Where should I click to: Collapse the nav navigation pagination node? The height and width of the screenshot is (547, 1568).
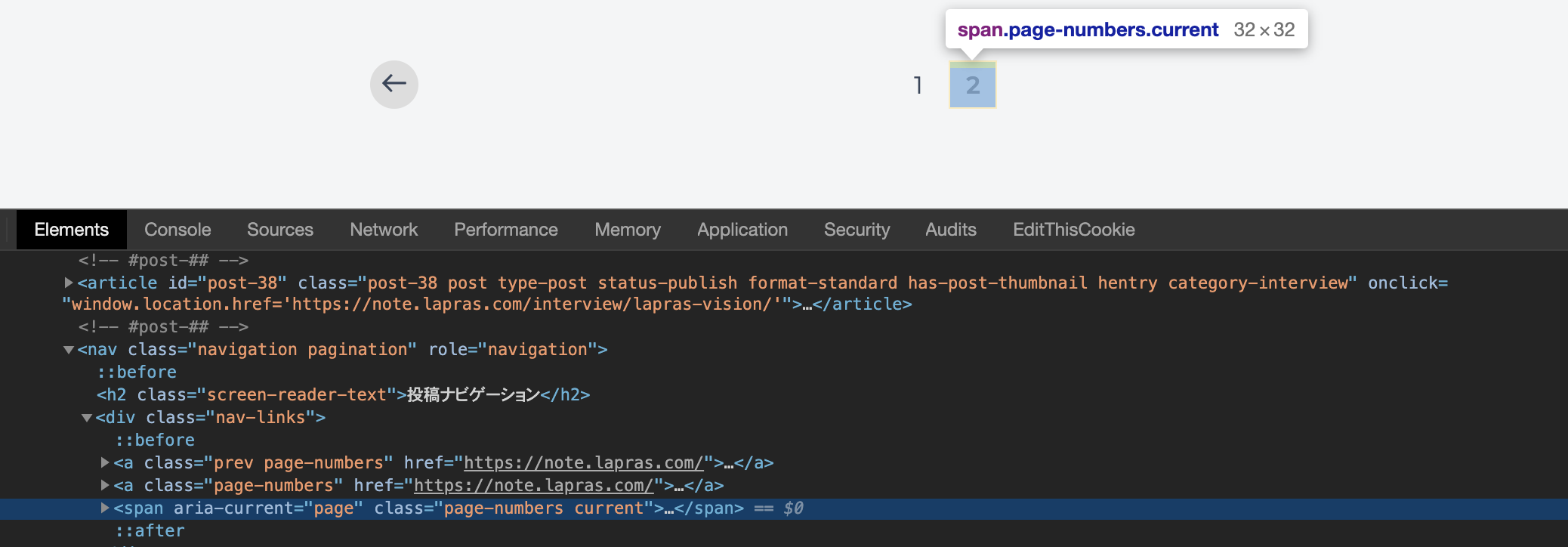coord(69,350)
